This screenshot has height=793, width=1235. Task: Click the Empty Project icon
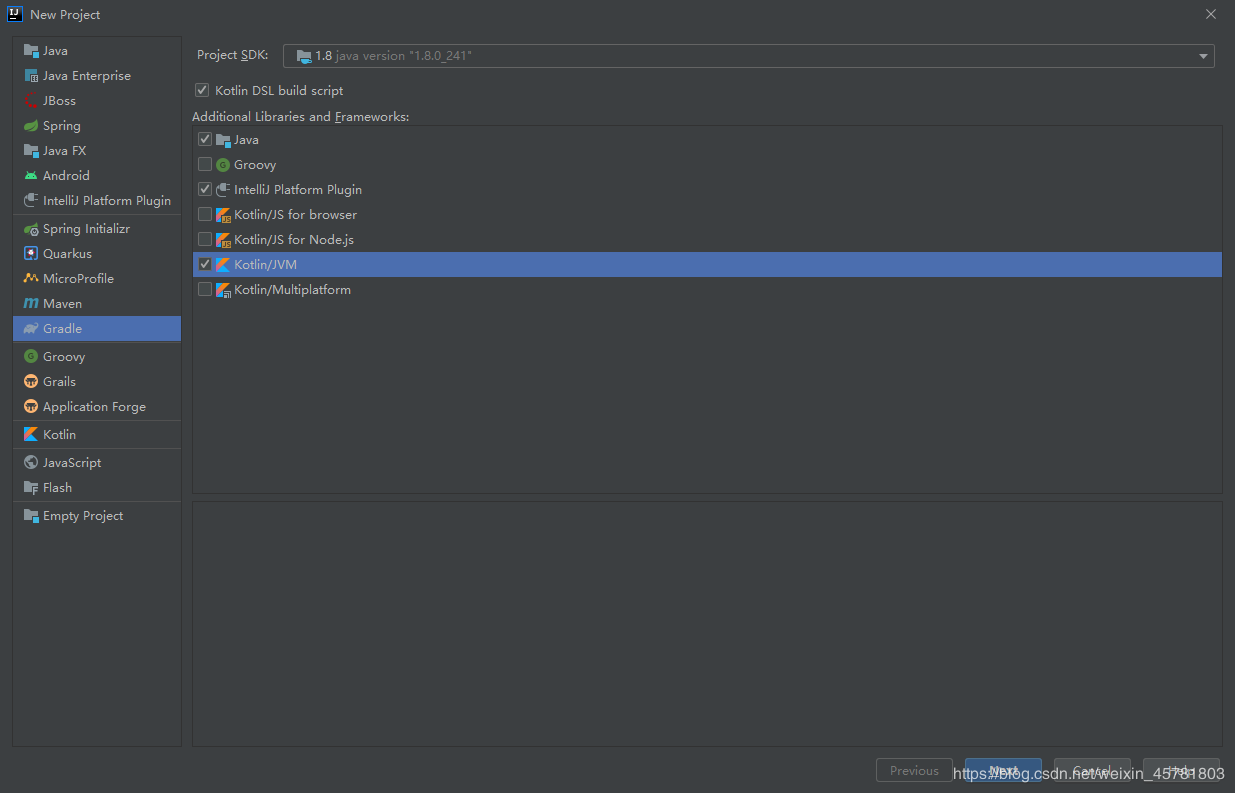pos(31,515)
